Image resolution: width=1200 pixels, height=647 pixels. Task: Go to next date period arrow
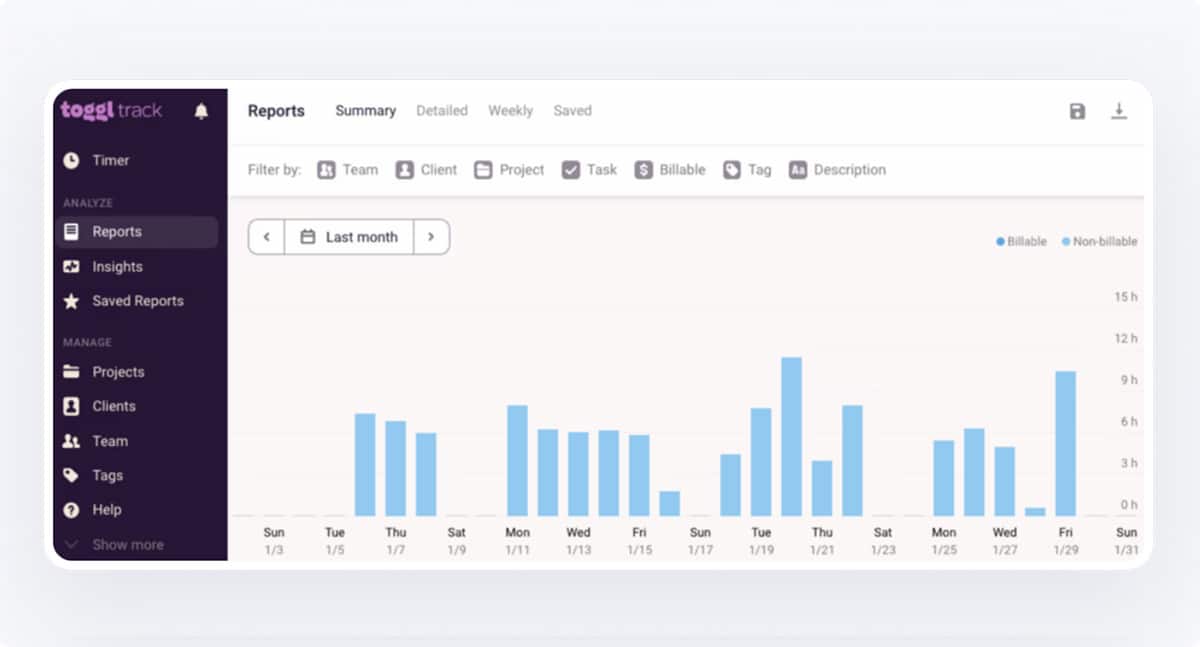(x=431, y=237)
